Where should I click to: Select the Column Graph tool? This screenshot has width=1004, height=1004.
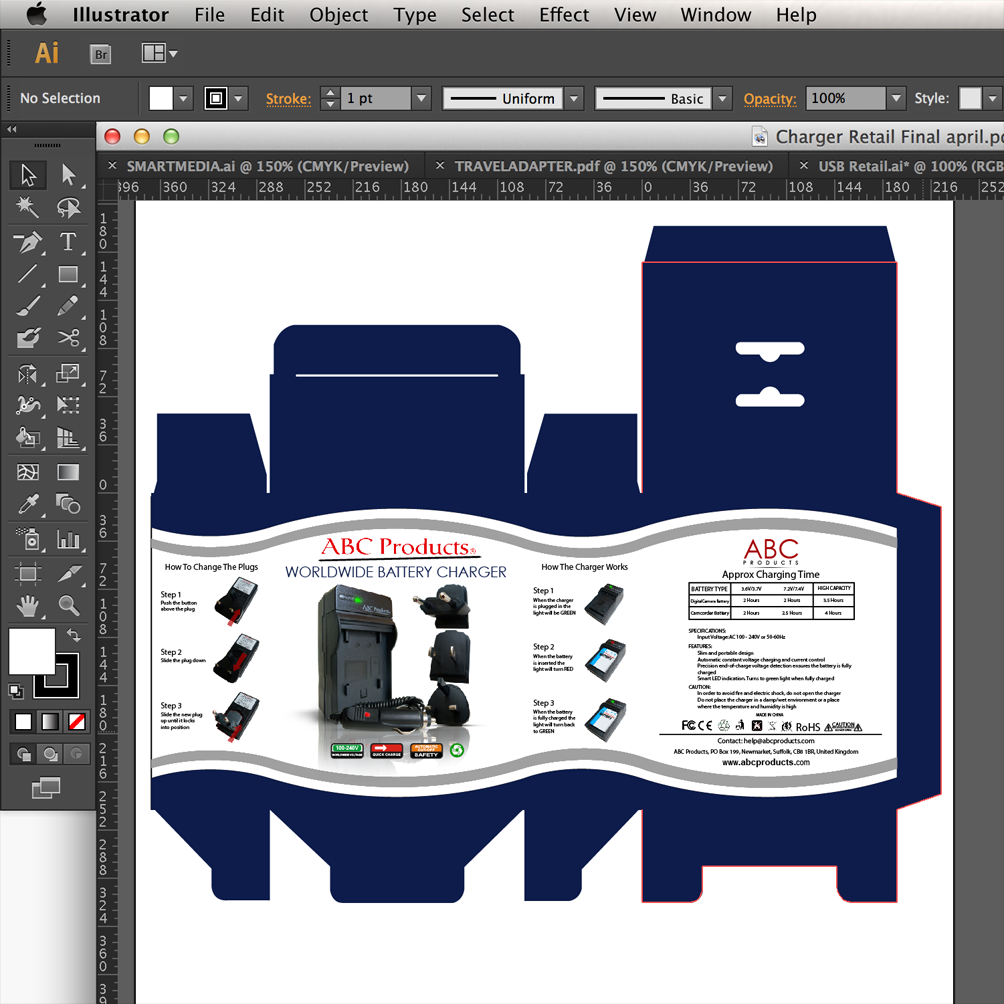pyautogui.click(x=69, y=539)
